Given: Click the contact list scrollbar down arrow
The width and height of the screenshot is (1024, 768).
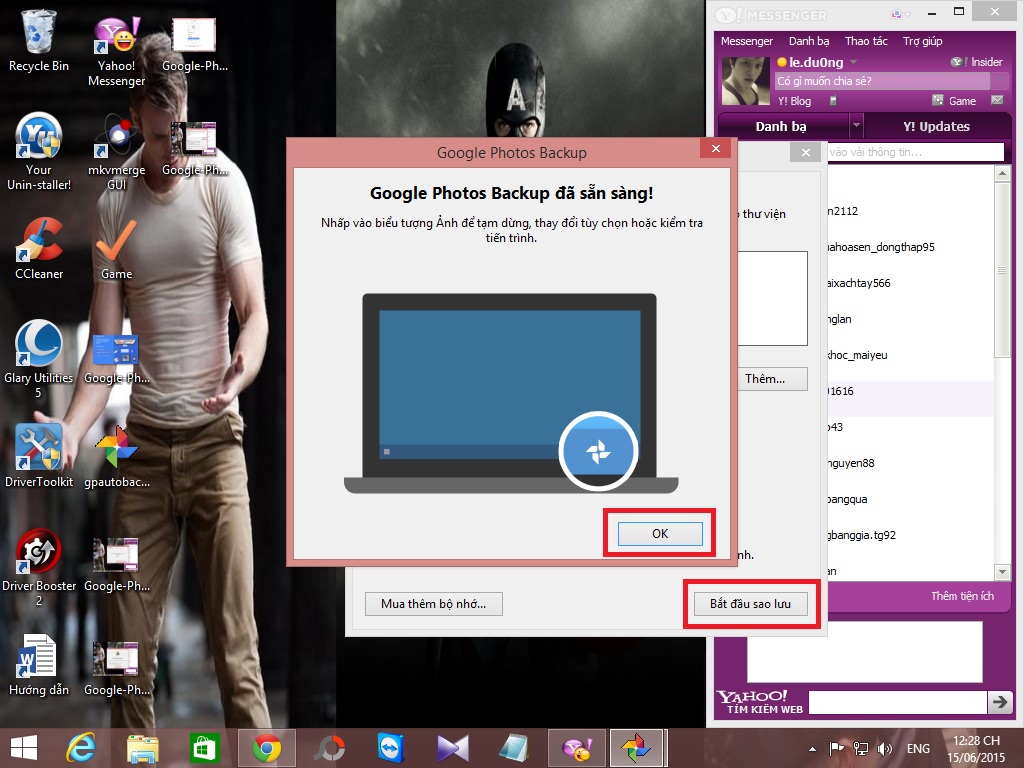Looking at the screenshot, I should point(1002,571).
